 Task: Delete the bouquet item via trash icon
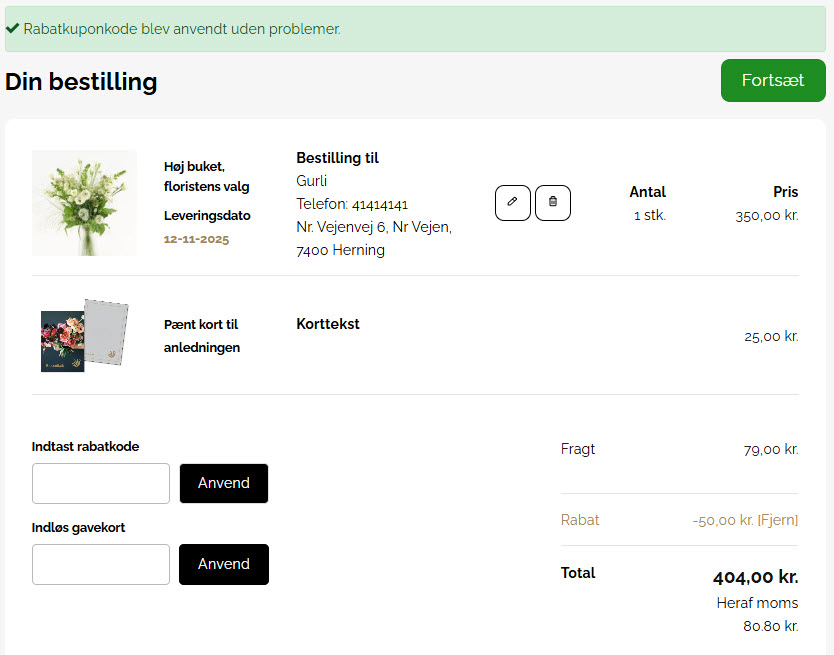pyautogui.click(x=552, y=202)
